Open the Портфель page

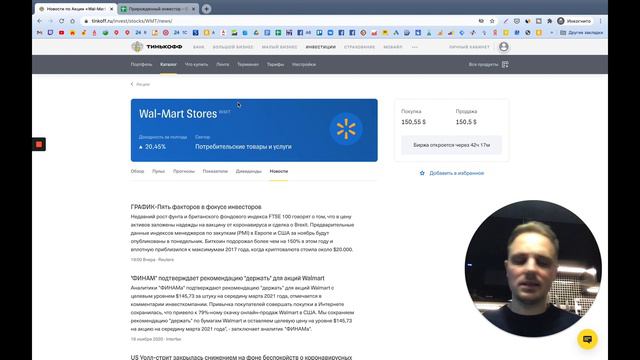point(141,64)
